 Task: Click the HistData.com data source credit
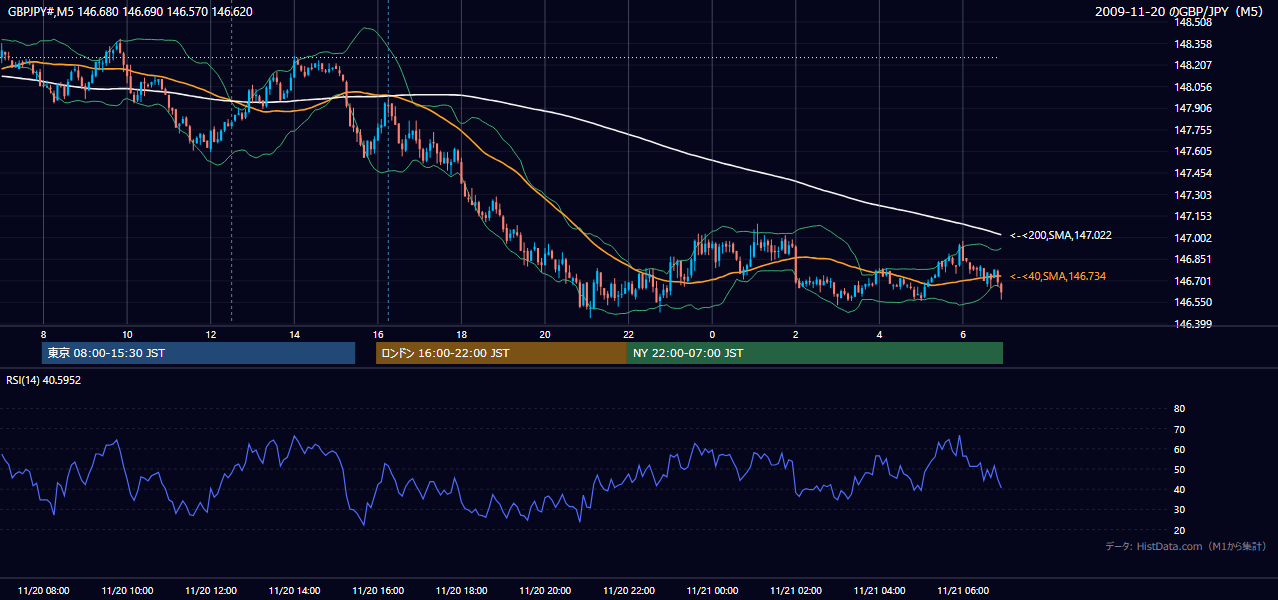tap(1186, 546)
